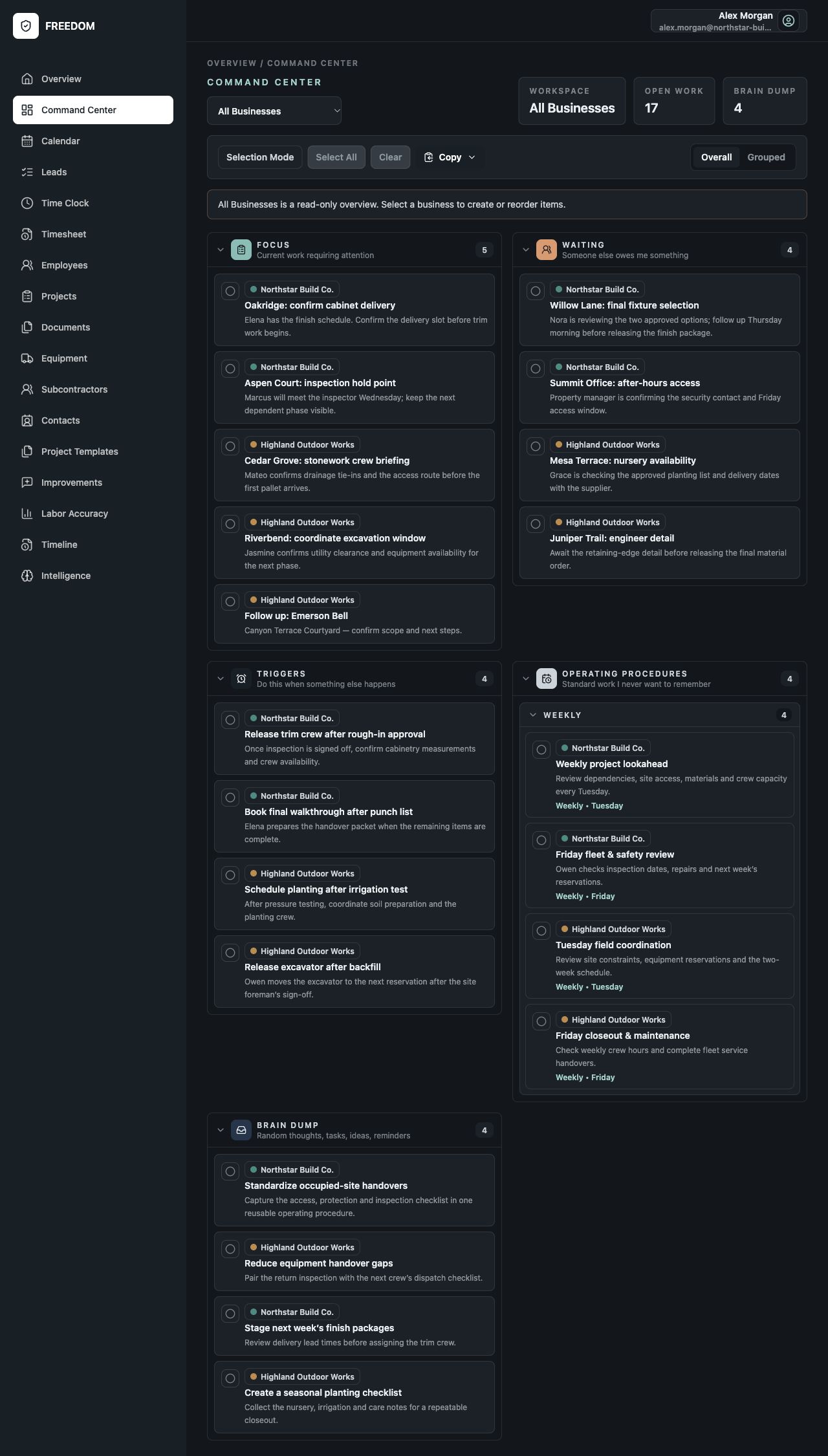
Task: Click the Freedom shield logo icon
Action: (x=26, y=26)
